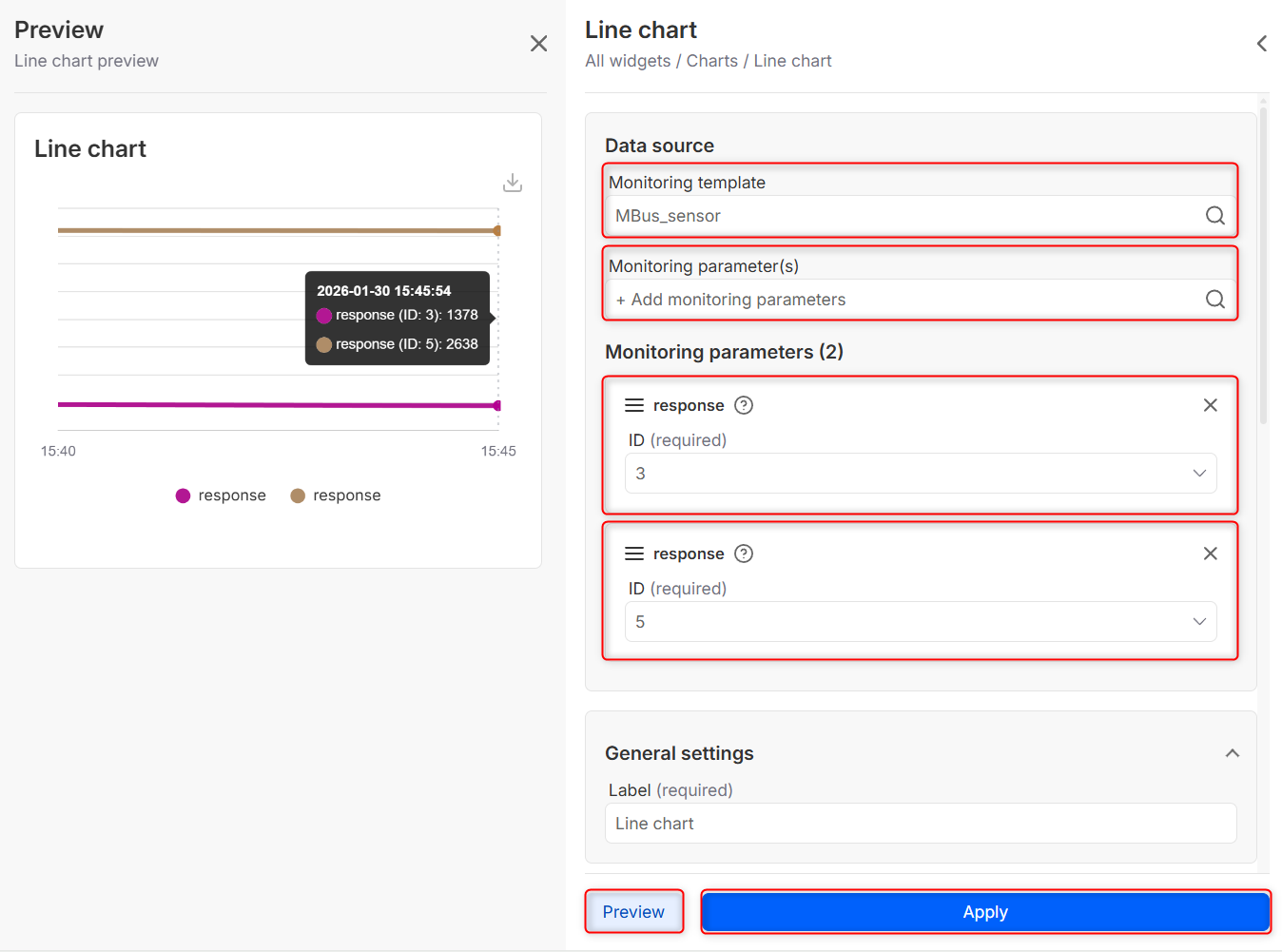
Task: Click the back chevron in Line chart header
Action: click(x=1261, y=44)
